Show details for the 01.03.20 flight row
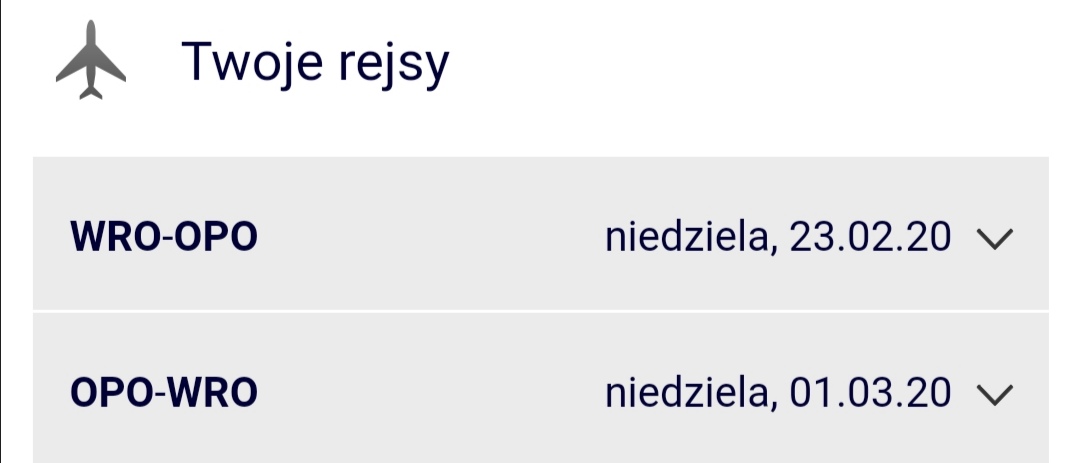 point(541,388)
